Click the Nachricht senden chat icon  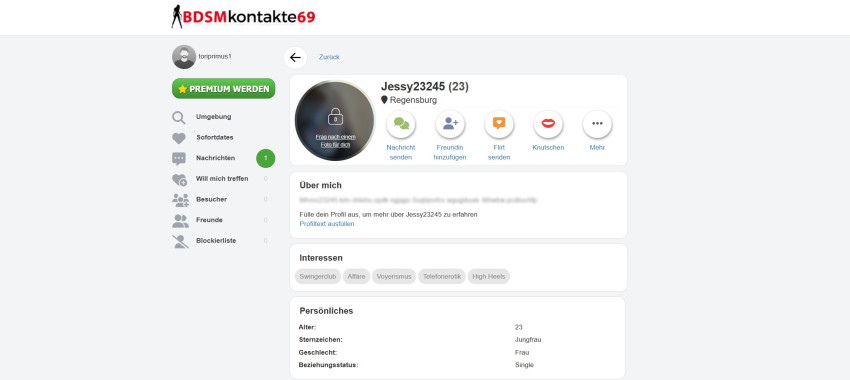[401, 124]
